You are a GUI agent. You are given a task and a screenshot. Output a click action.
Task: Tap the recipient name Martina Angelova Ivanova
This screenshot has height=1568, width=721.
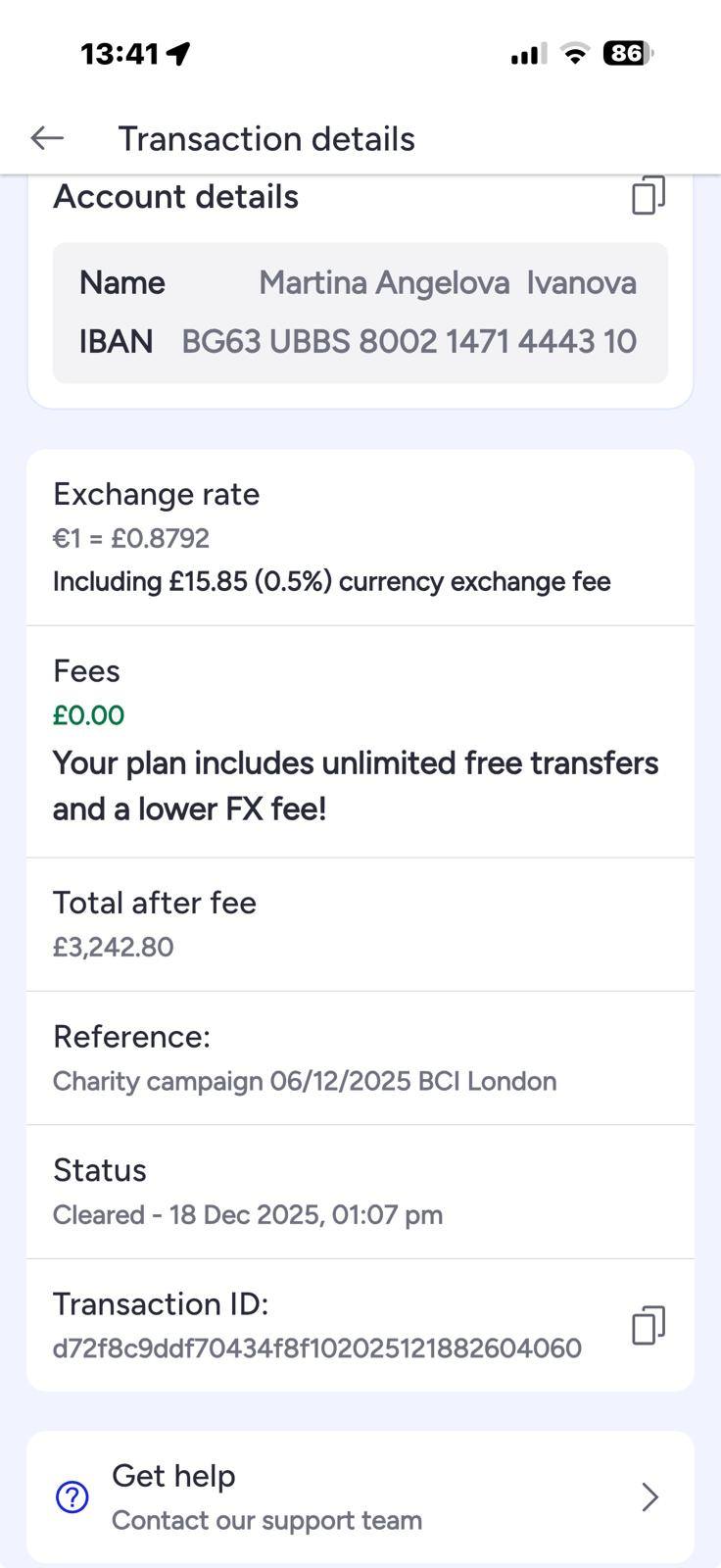(447, 283)
